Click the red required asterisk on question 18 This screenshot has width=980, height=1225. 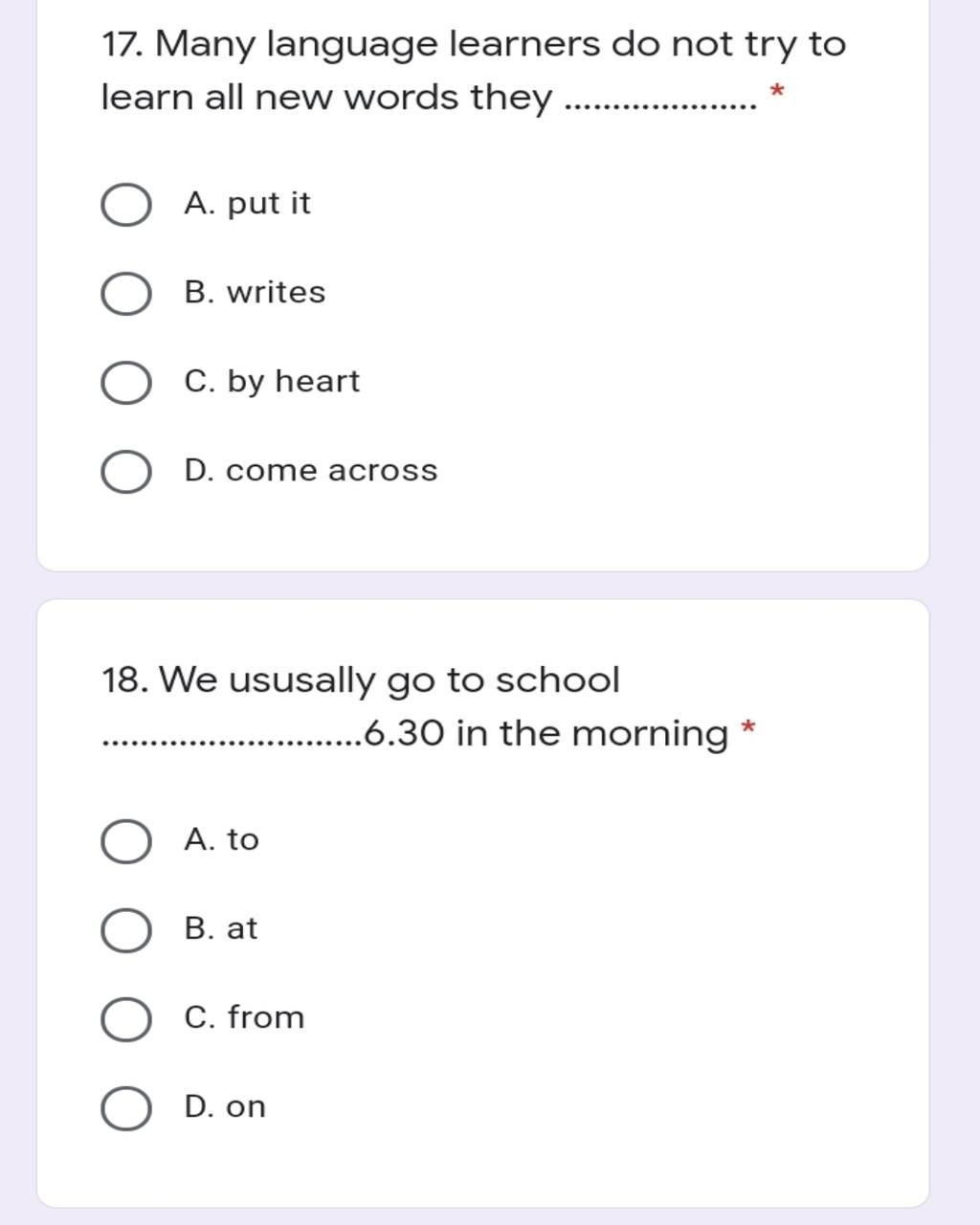click(747, 727)
